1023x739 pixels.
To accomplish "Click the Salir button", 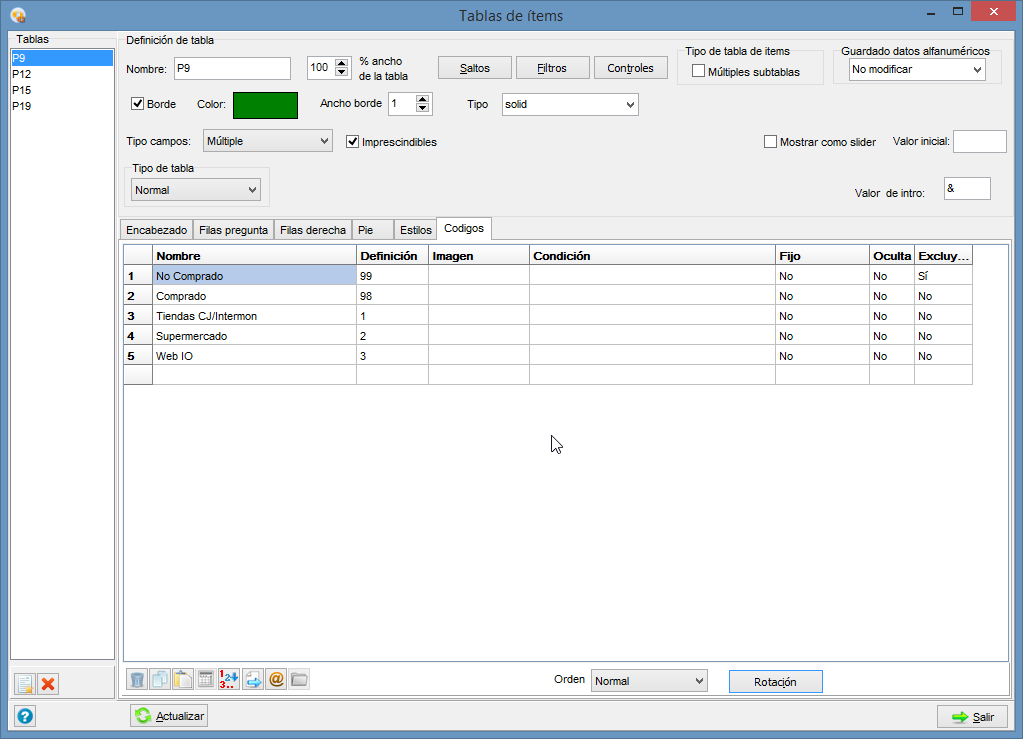I will tap(972, 717).
